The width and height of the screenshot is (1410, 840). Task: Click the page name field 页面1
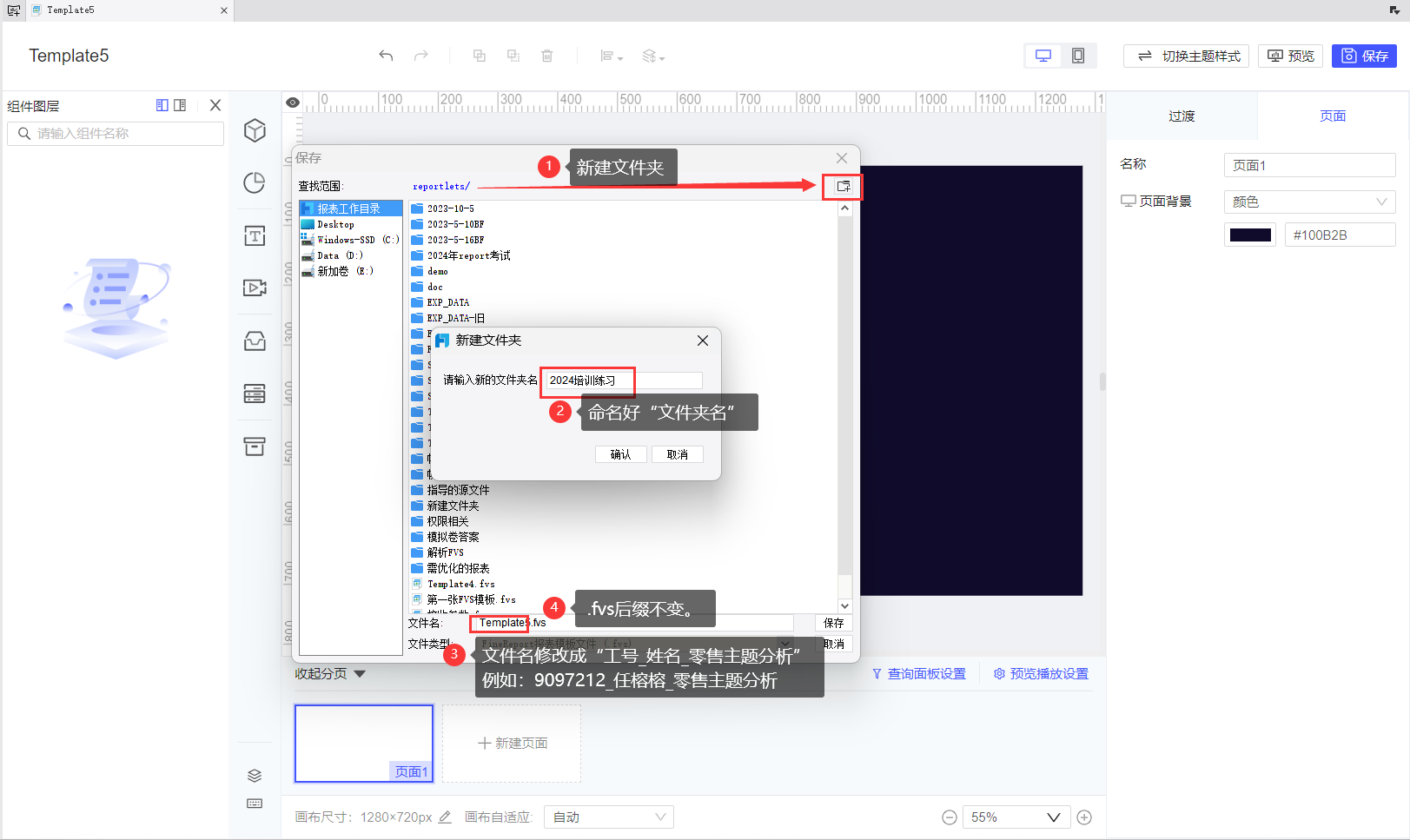tap(1309, 165)
